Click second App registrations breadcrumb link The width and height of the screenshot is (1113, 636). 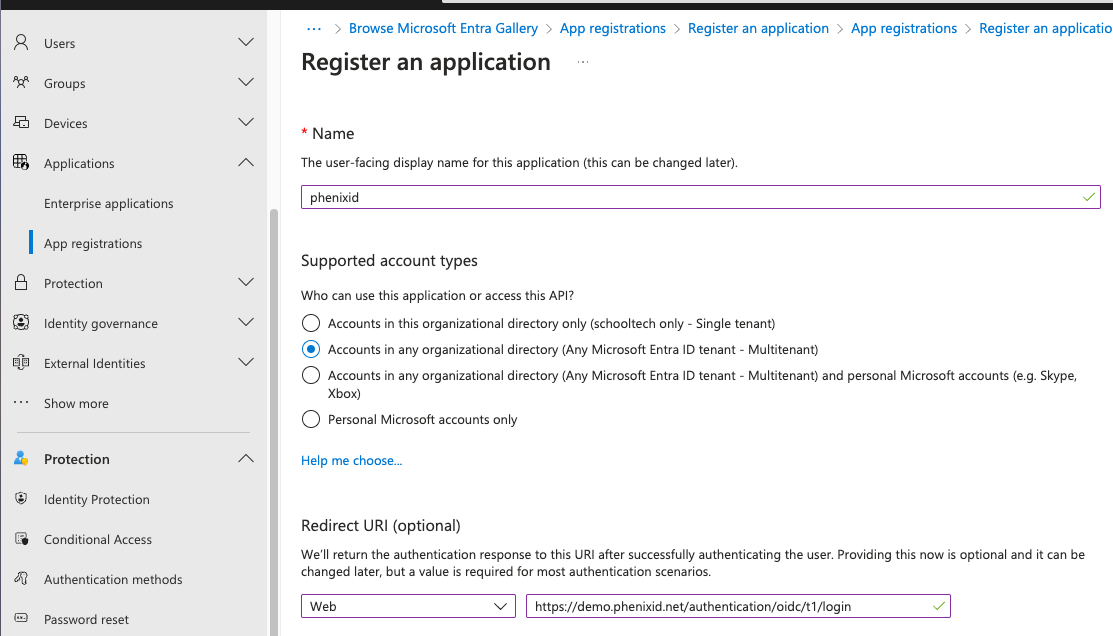click(904, 28)
